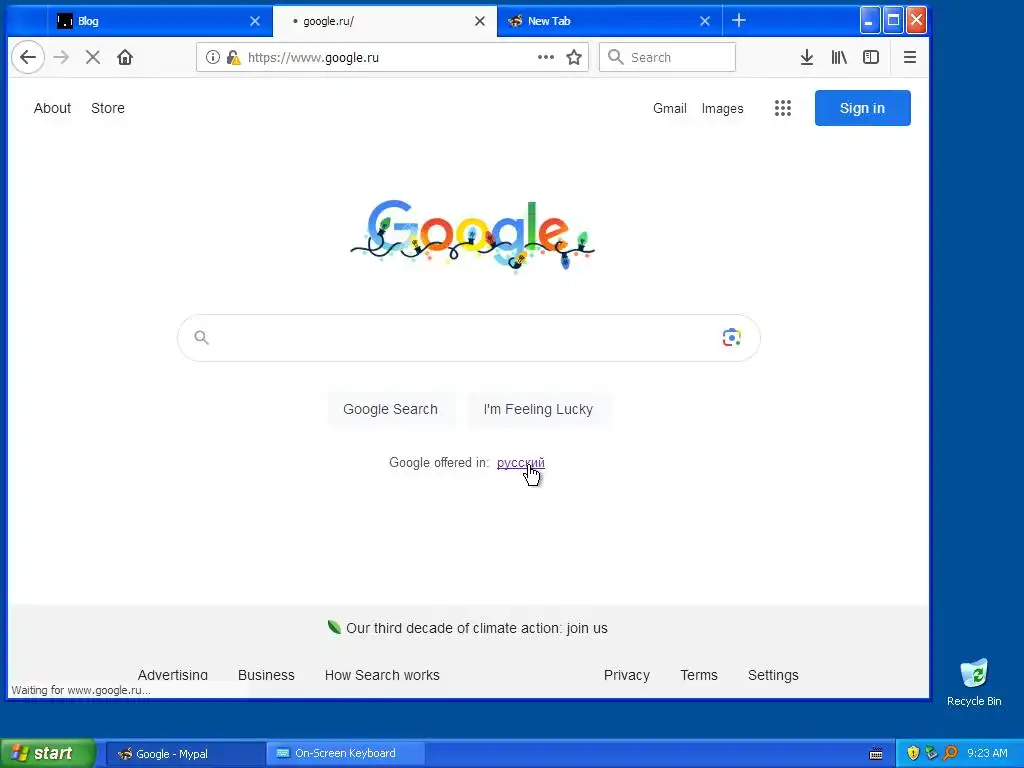Stop loading the page with the X button
This screenshot has width=1024, height=768.
[93, 57]
